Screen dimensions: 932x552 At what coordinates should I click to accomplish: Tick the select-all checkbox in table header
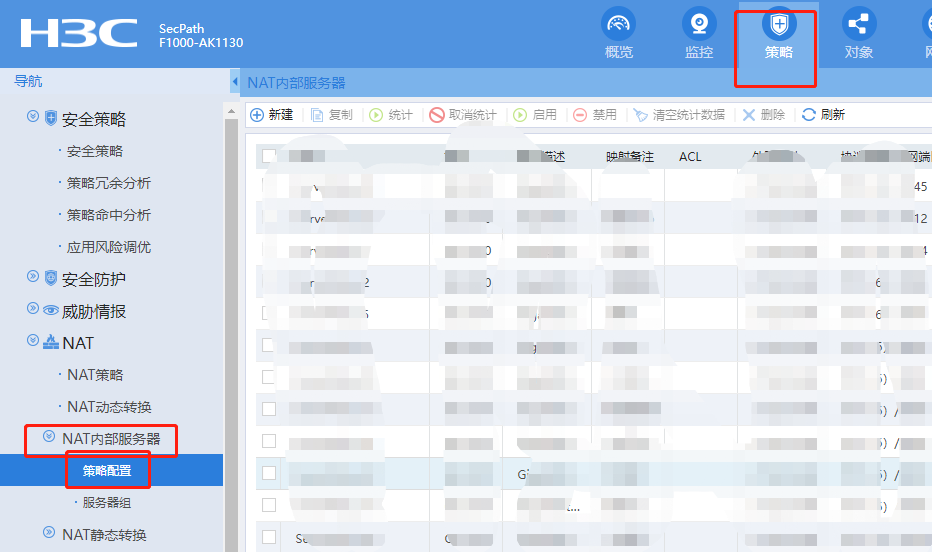tap(269, 156)
